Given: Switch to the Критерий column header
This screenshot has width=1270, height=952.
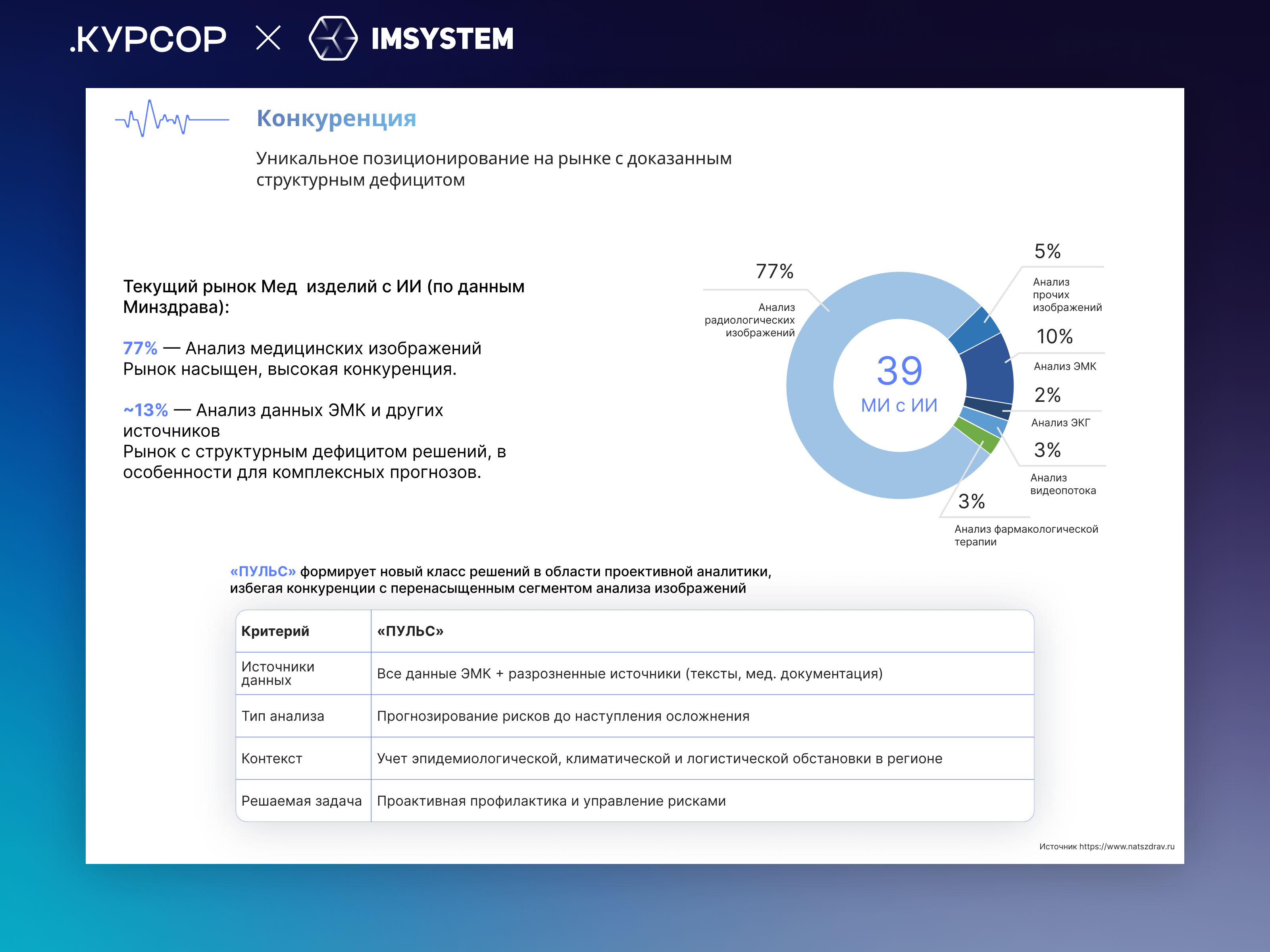Looking at the screenshot, I should 275,631.
